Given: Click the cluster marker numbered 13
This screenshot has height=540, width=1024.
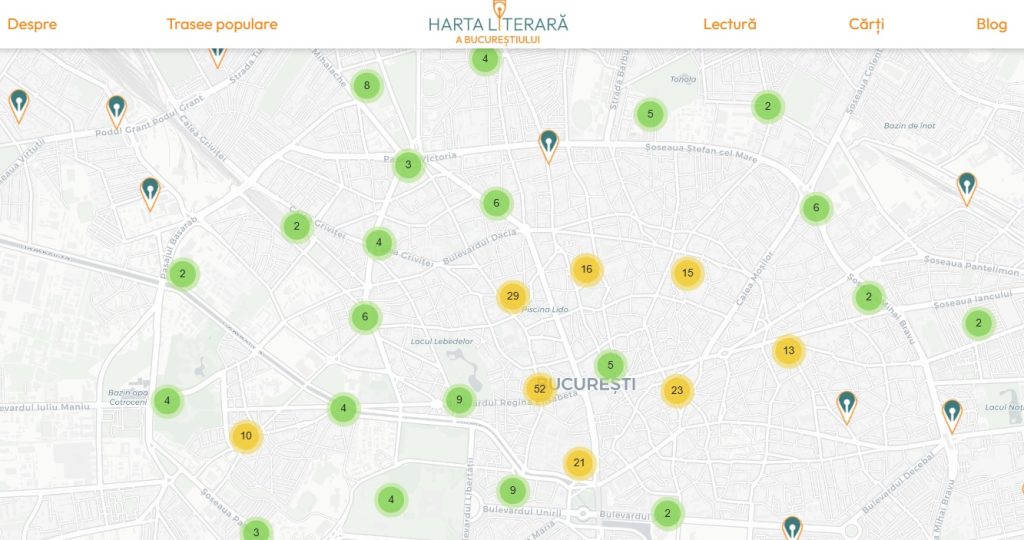Looking at the screenshot, I should [x=788, y=350].
